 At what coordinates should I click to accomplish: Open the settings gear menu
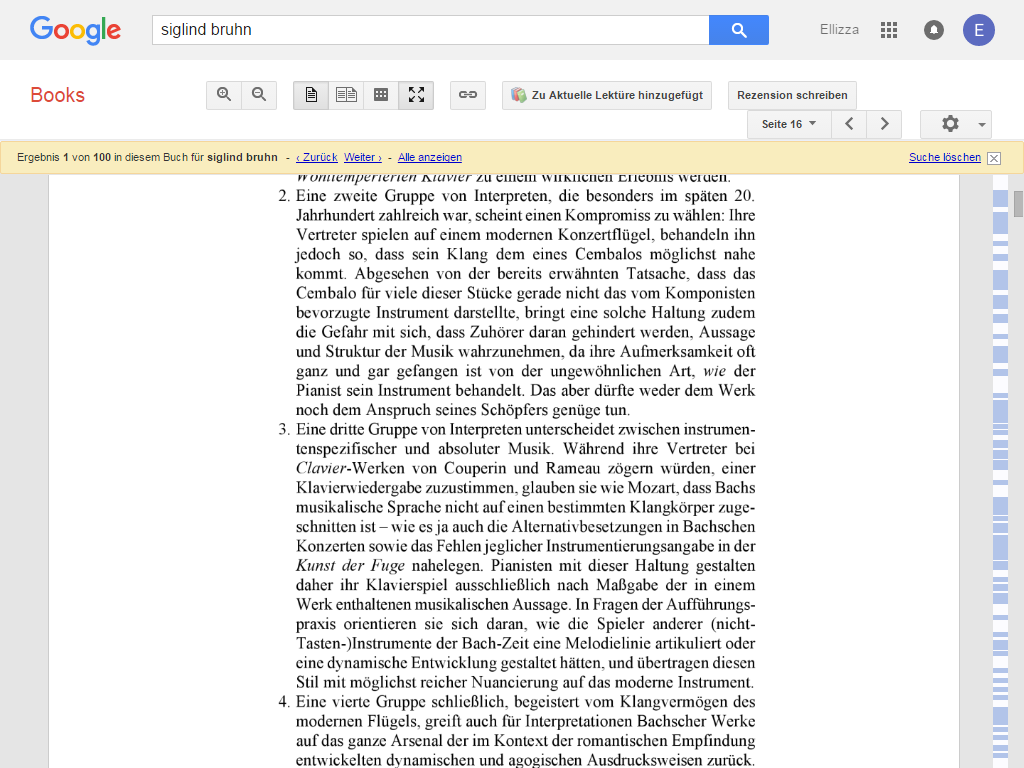coord(955,124)
